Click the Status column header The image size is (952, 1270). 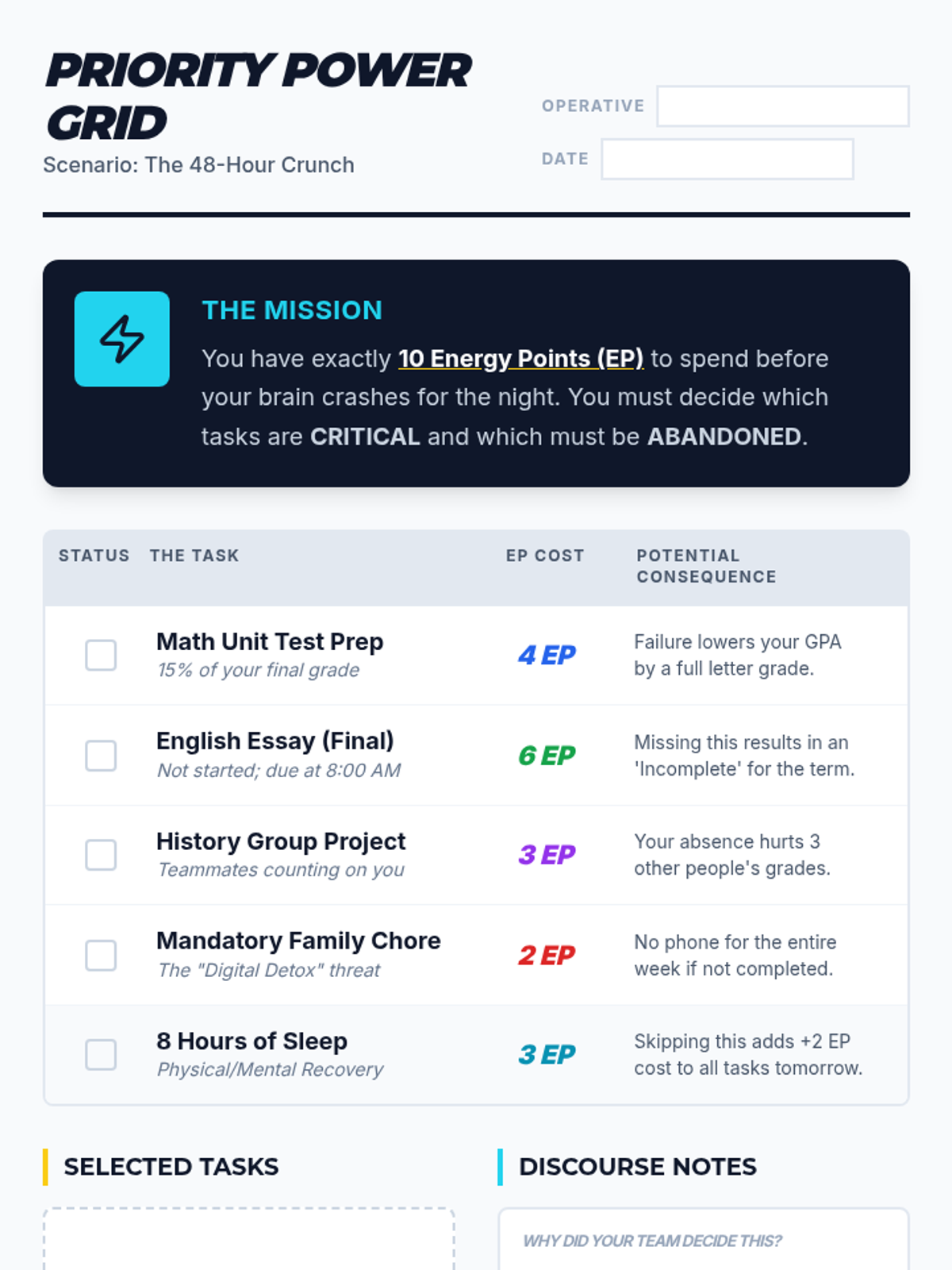click(94, 556)
